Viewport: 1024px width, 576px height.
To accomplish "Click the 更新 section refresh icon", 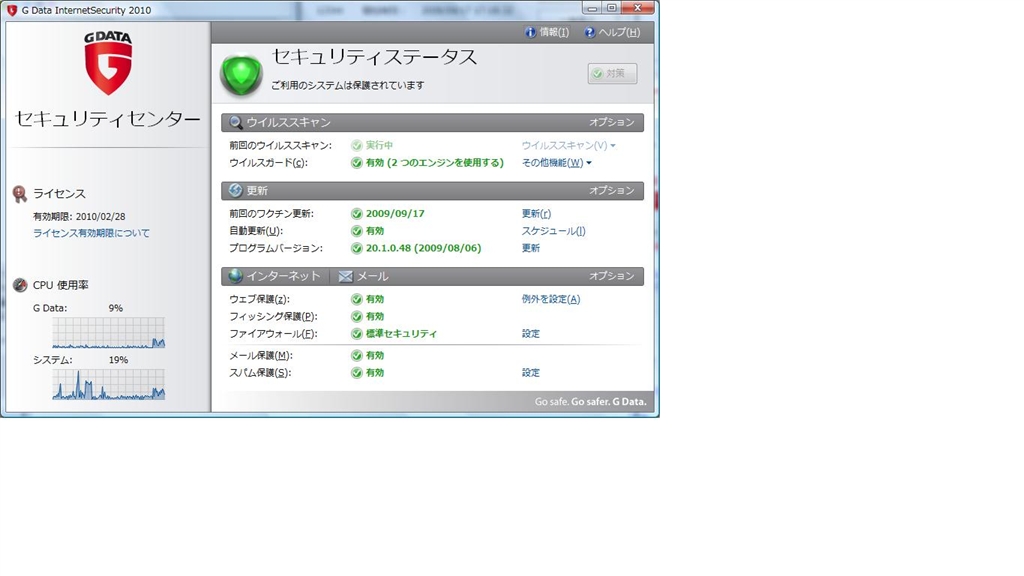I will (236, 190).
